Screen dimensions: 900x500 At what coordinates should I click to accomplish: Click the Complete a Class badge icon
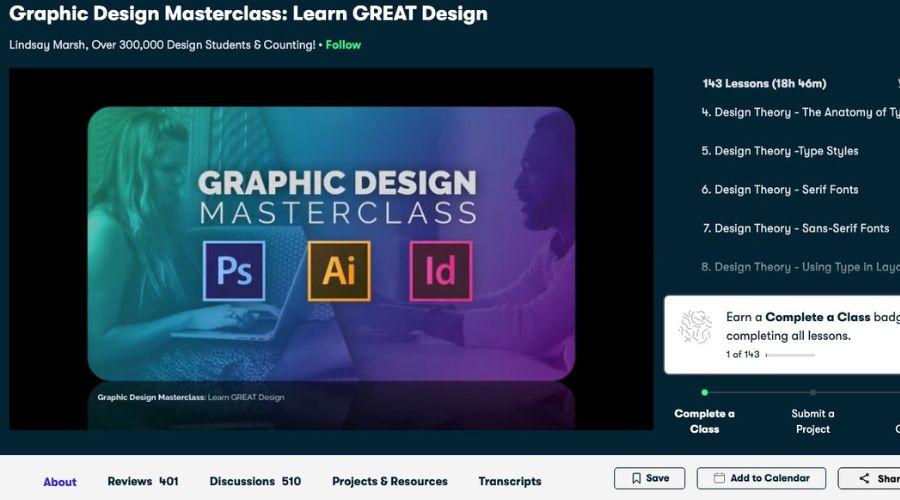coord(695,327)
